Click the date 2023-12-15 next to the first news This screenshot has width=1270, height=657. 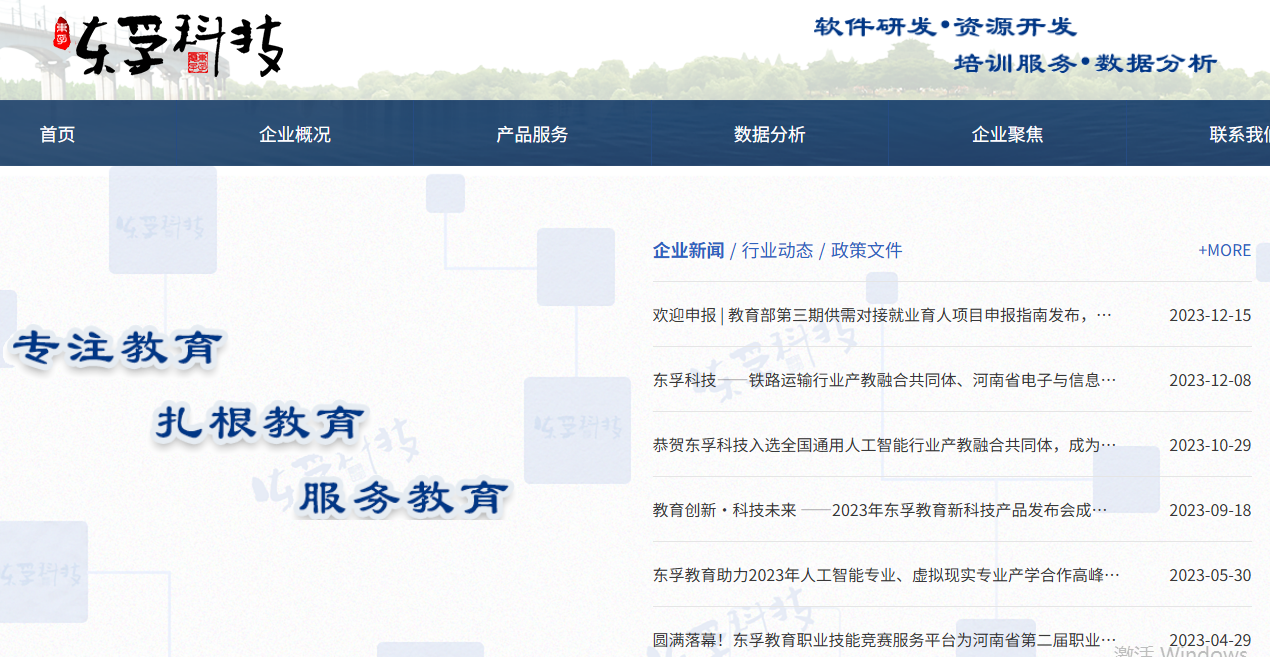click(1209, 314)
